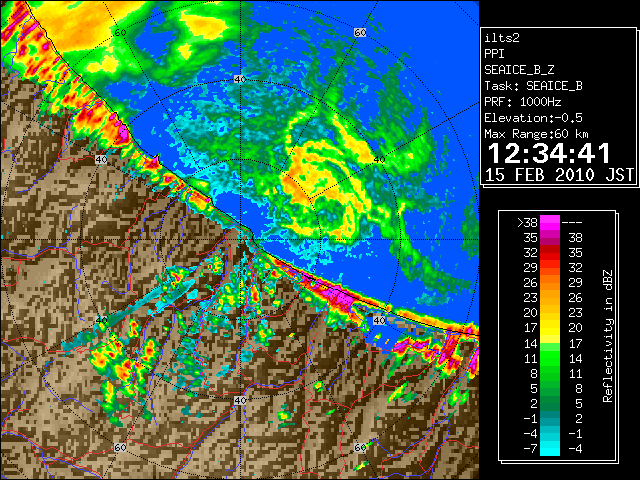Click the large '12:34:41' timestamp
Image resolution: width=640 pixels, height=480 pixels.
549,153
